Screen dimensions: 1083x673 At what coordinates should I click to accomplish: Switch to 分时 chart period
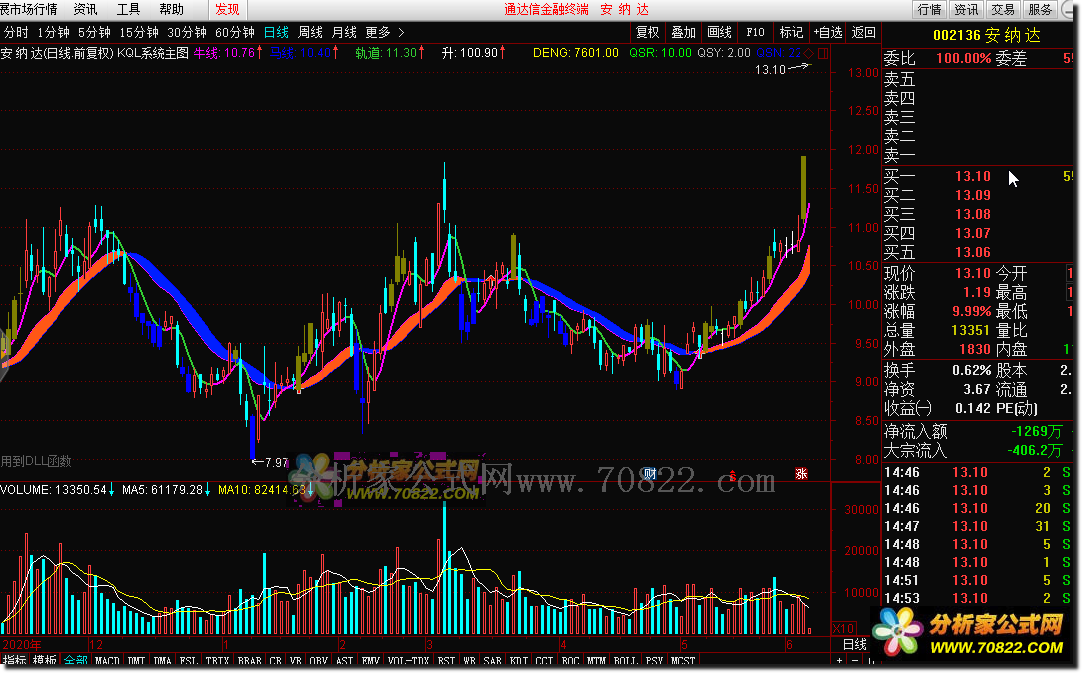[17, 32]
